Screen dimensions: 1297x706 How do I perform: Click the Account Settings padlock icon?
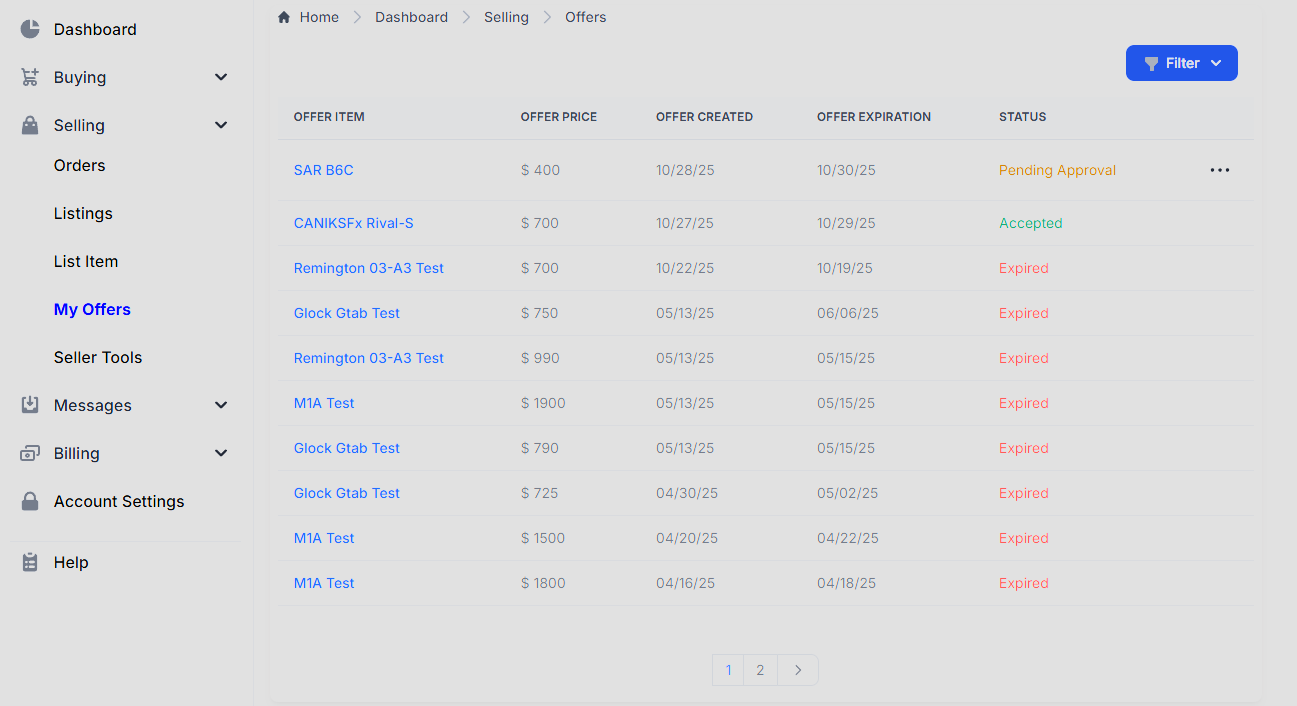point(30,500)
